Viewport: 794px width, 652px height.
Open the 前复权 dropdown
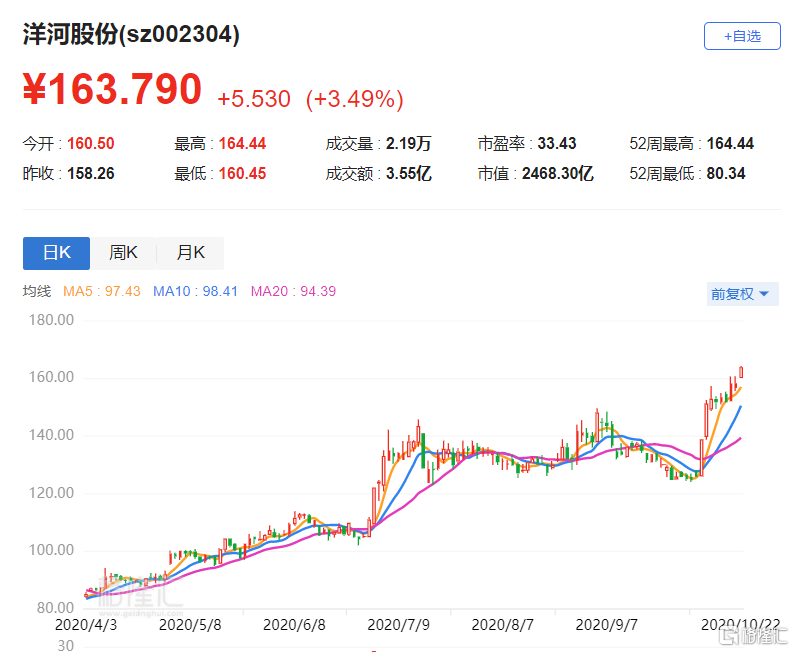[742, 294]
